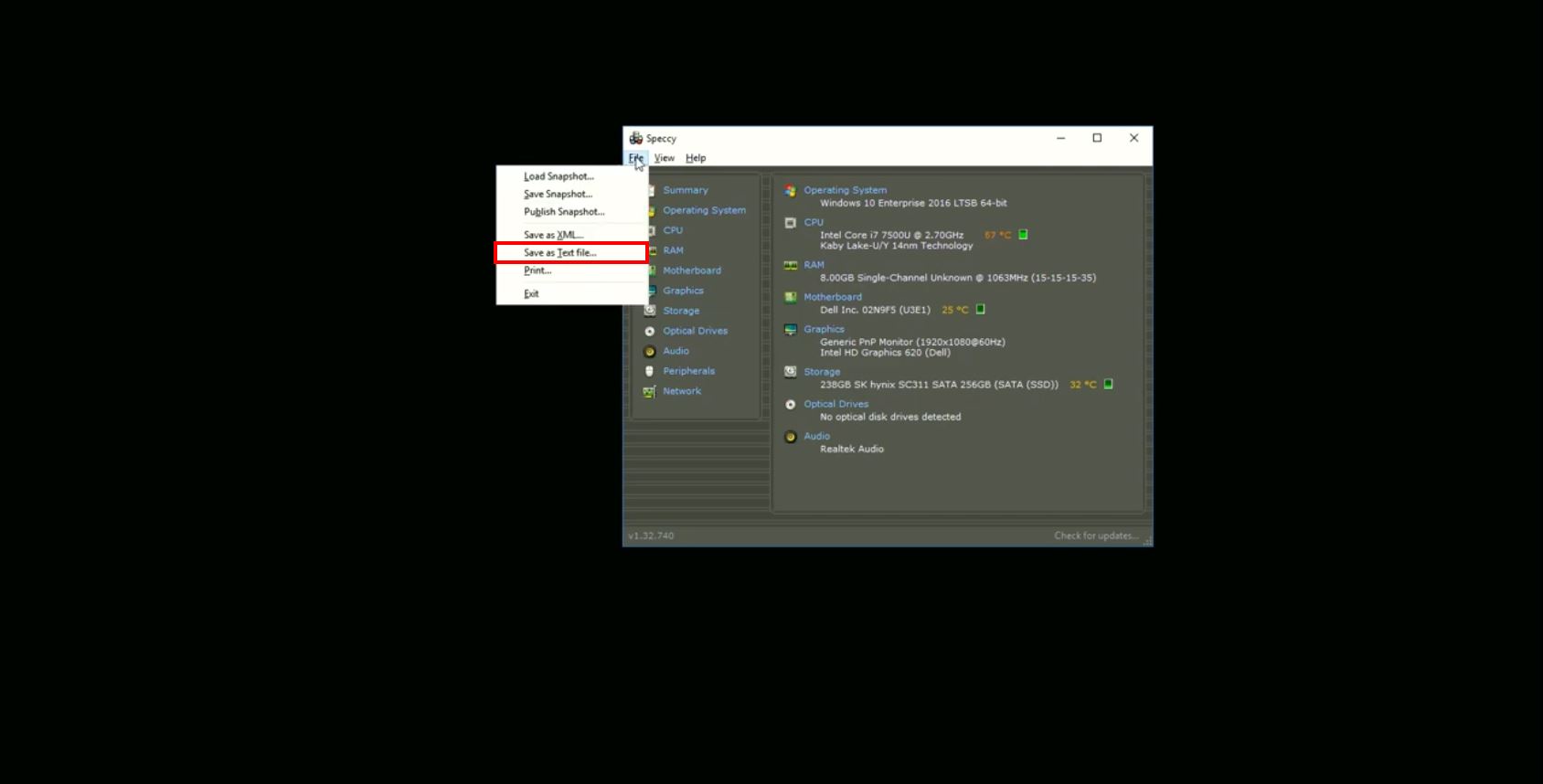Image resolution: width=1543 pixels, height=784 pixels.
Task: Open the Storage icon in the sidebar
Action: 650,311
